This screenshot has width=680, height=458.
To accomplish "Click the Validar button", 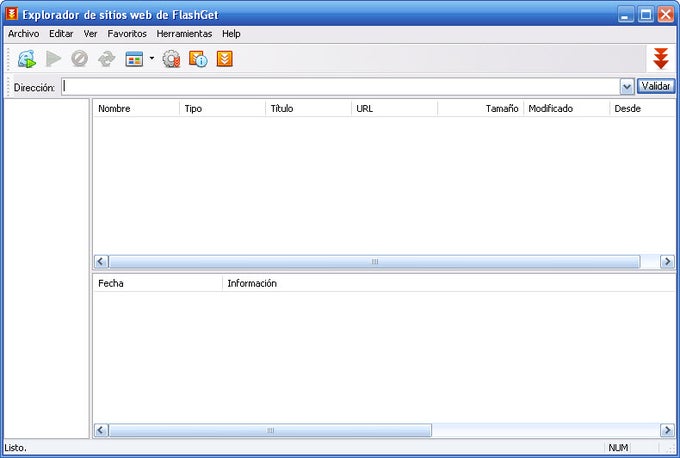I will [x=656, y=86].
